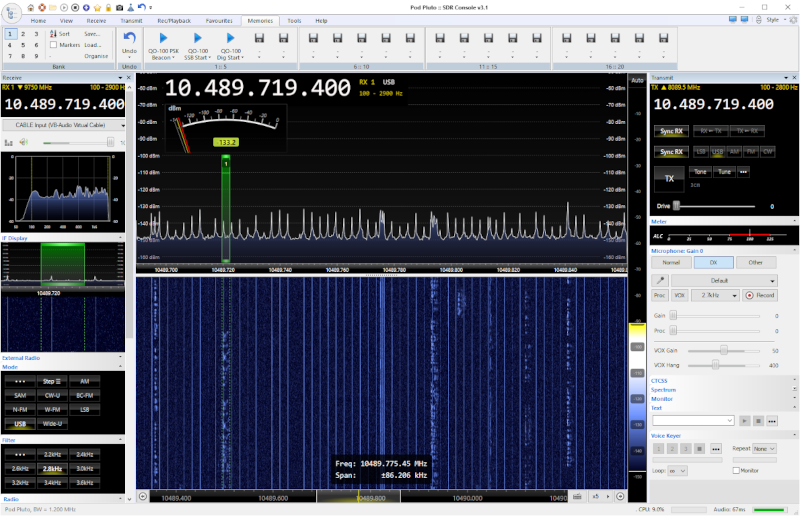Click the home icon in quick access toolbar

pos(31,8)
